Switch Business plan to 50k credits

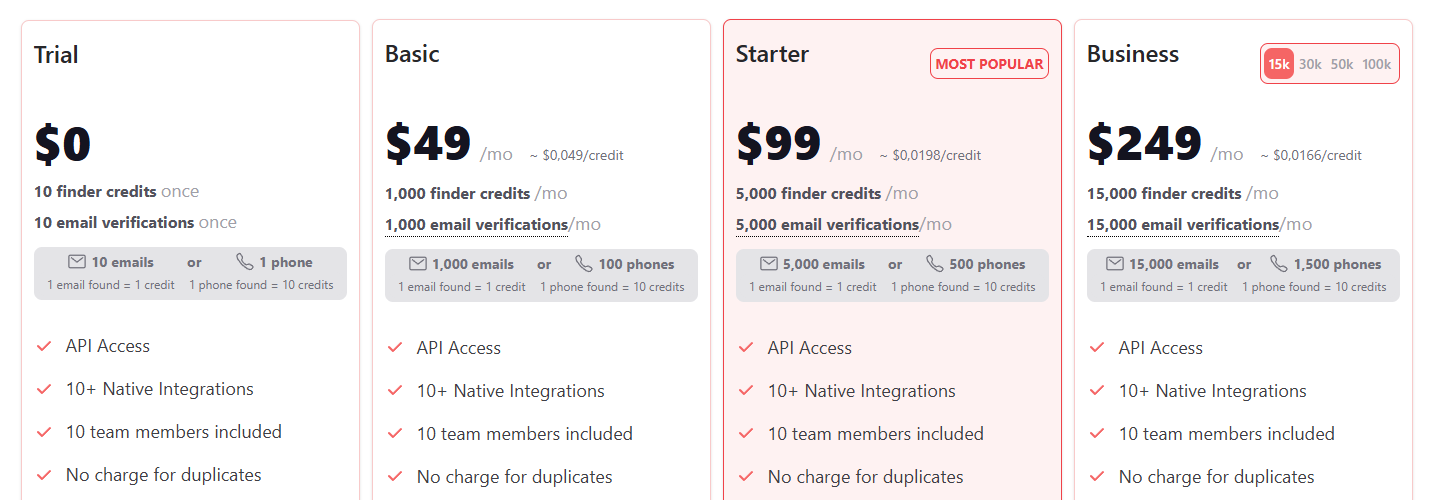tap(1342, 64)
